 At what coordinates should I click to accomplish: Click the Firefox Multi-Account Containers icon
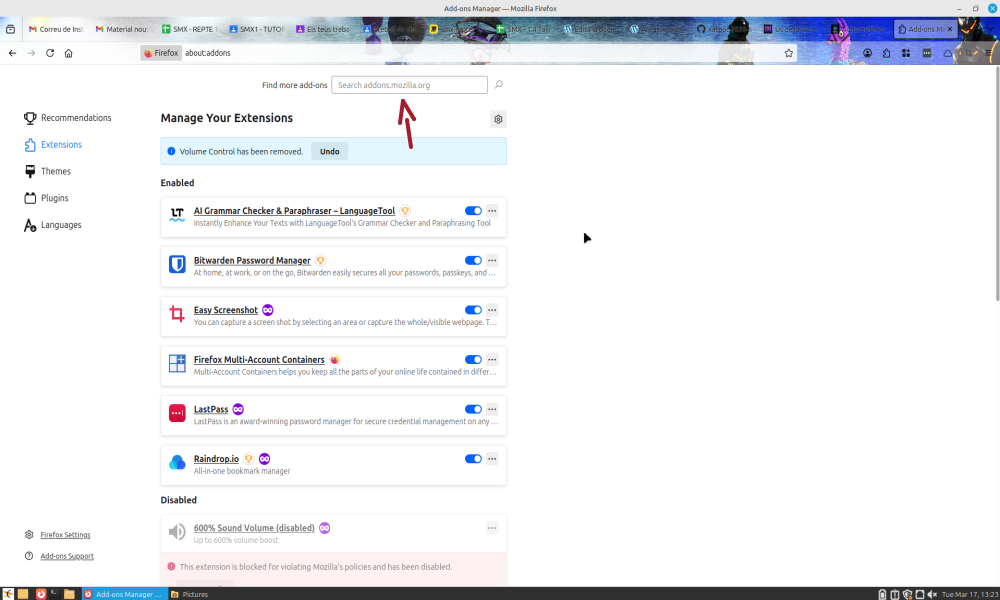177,363
